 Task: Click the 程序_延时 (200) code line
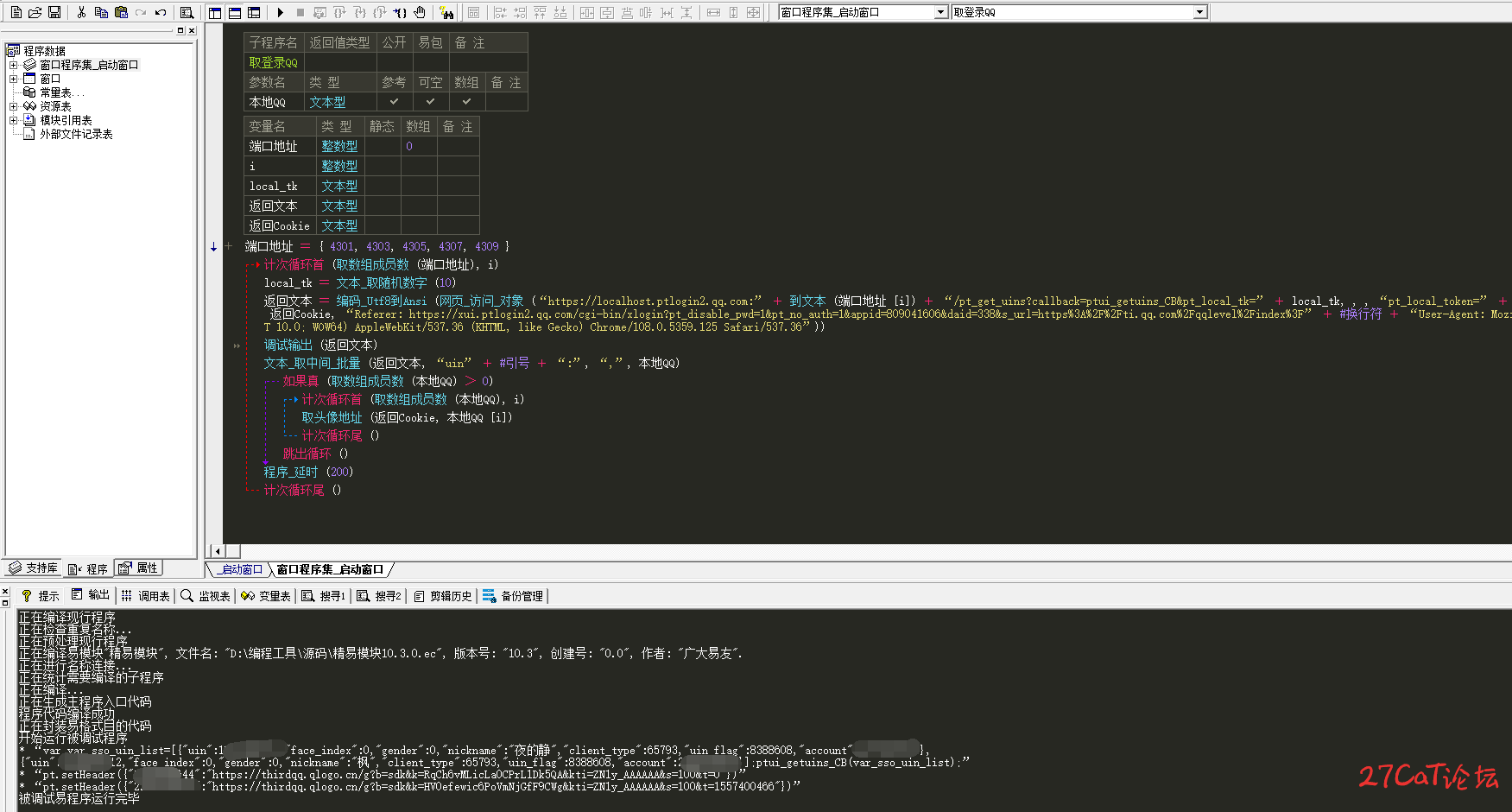(x=308, y=472)
